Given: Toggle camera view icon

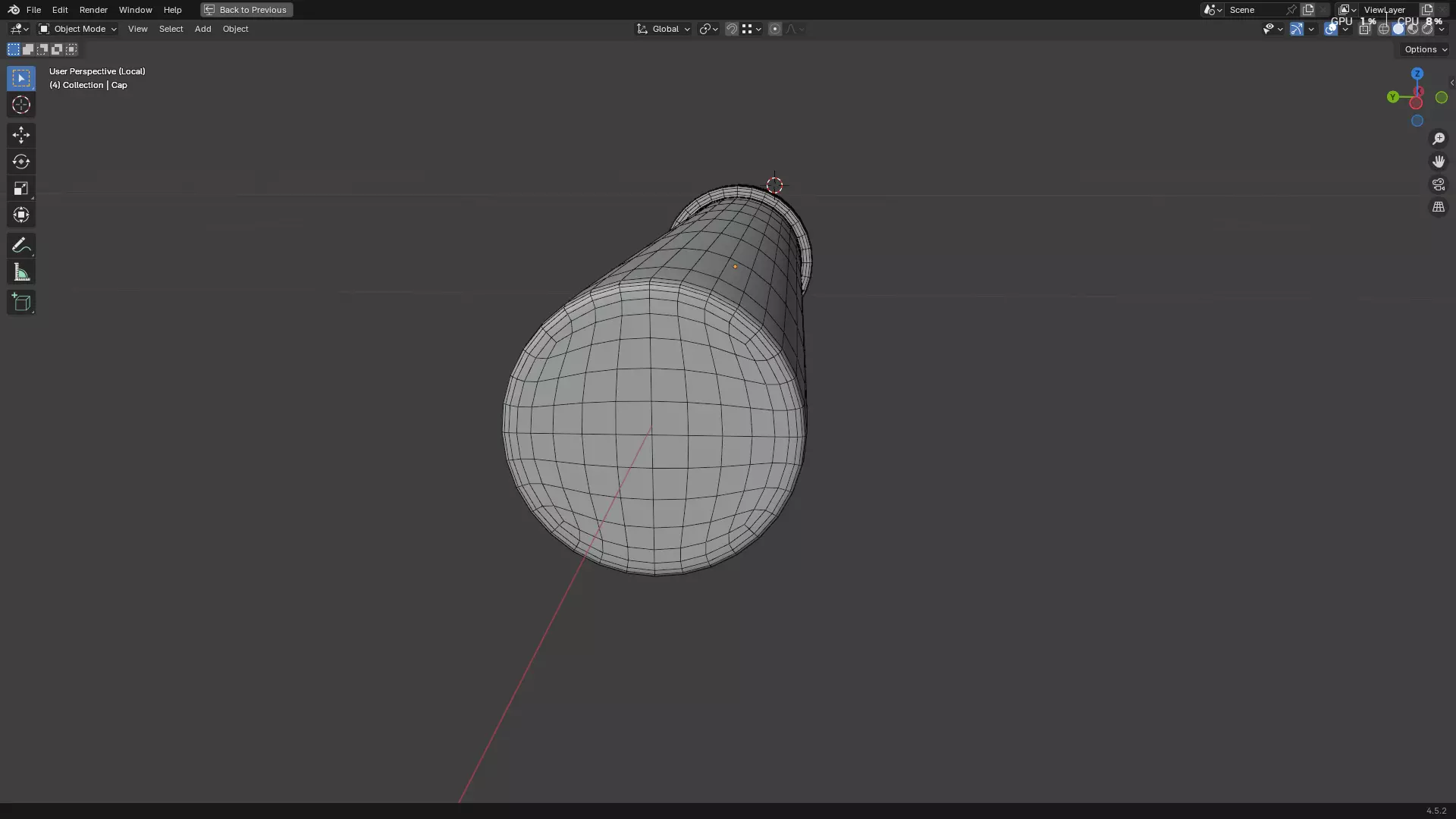Looking at the screenshot, I should click(x=1439, y=184).
